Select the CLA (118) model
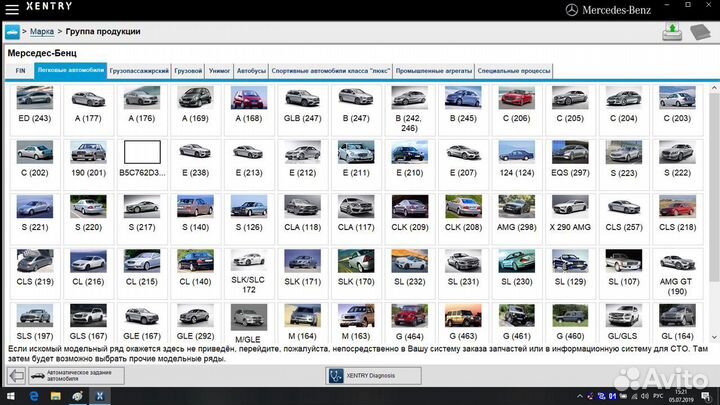This screenshot has height=405, width=720. 303,219
